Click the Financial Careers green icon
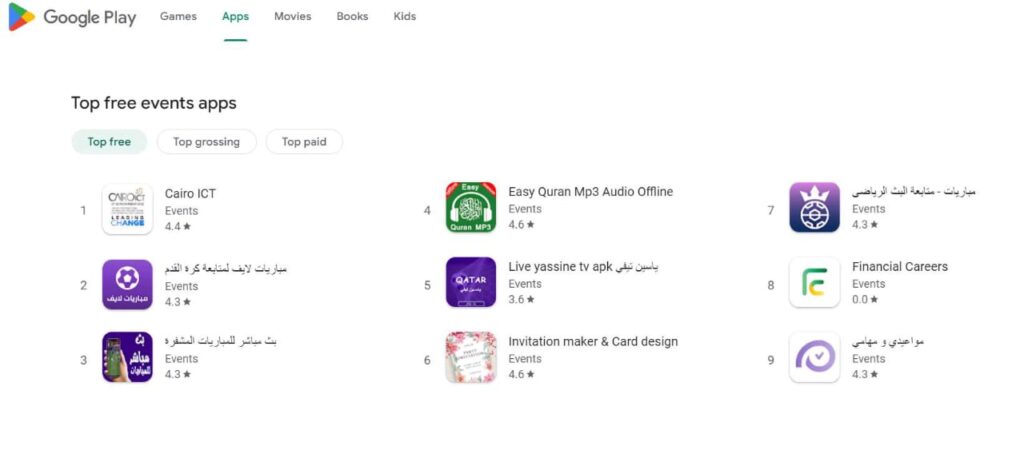This screenshot has width=1024, height=458. click(x=814, y=282)
